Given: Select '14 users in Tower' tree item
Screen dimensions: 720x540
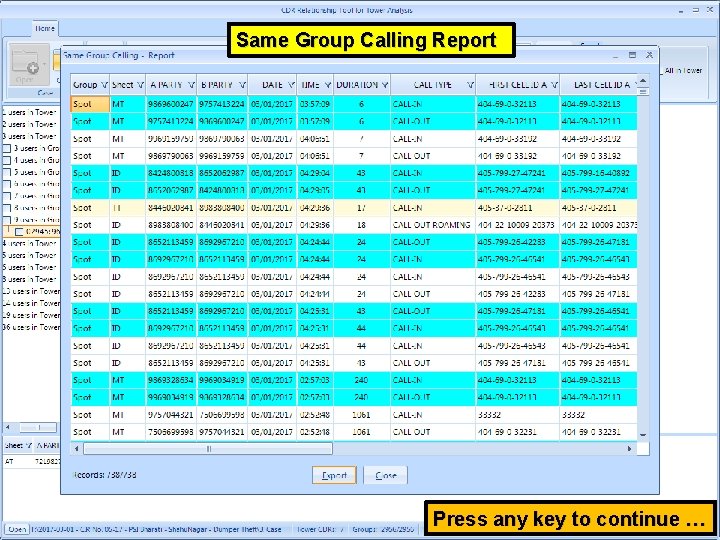Looking at the screenshot, I should pos(31,304).
